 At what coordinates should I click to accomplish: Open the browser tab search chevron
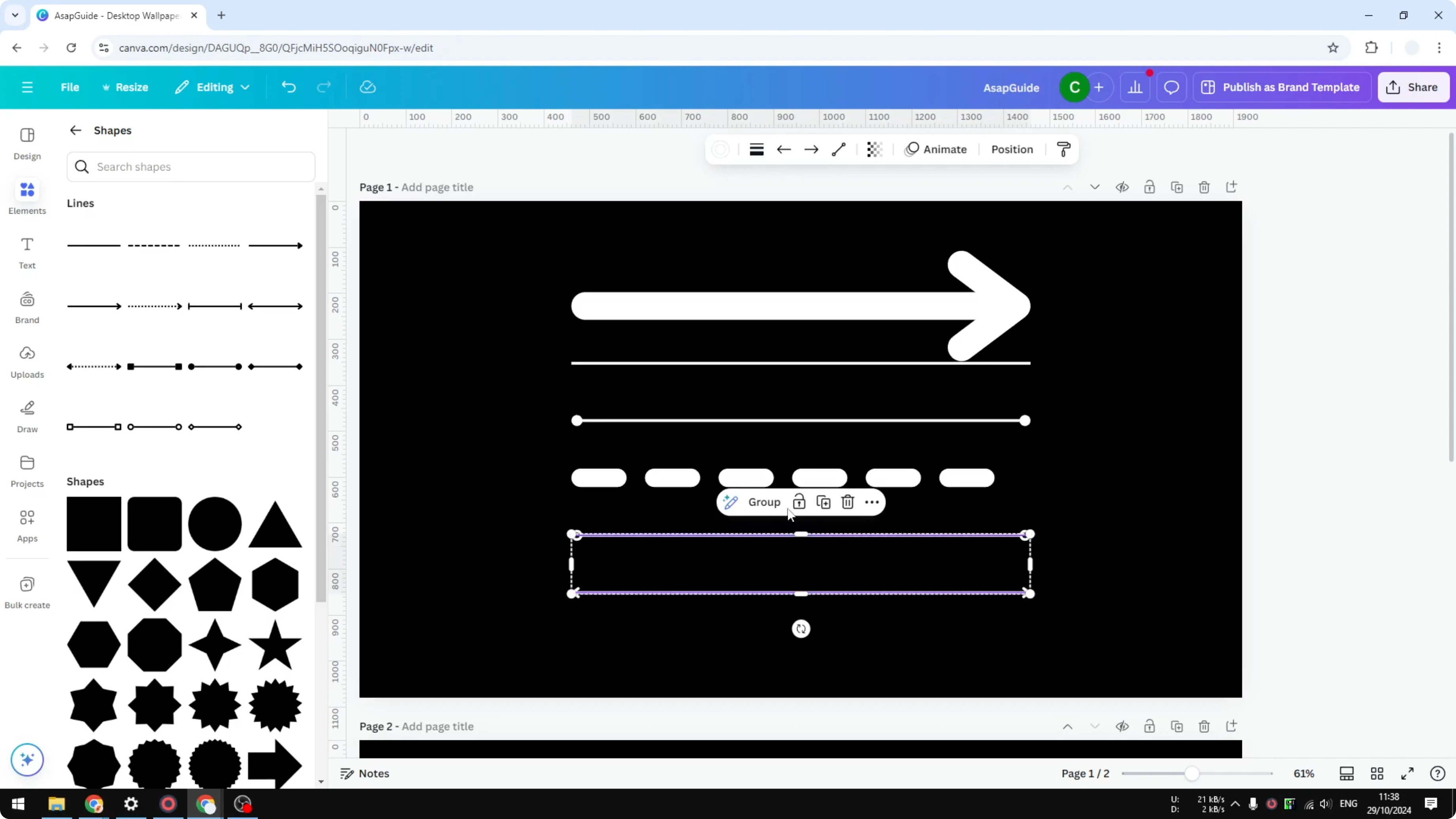tap(15, 15)
